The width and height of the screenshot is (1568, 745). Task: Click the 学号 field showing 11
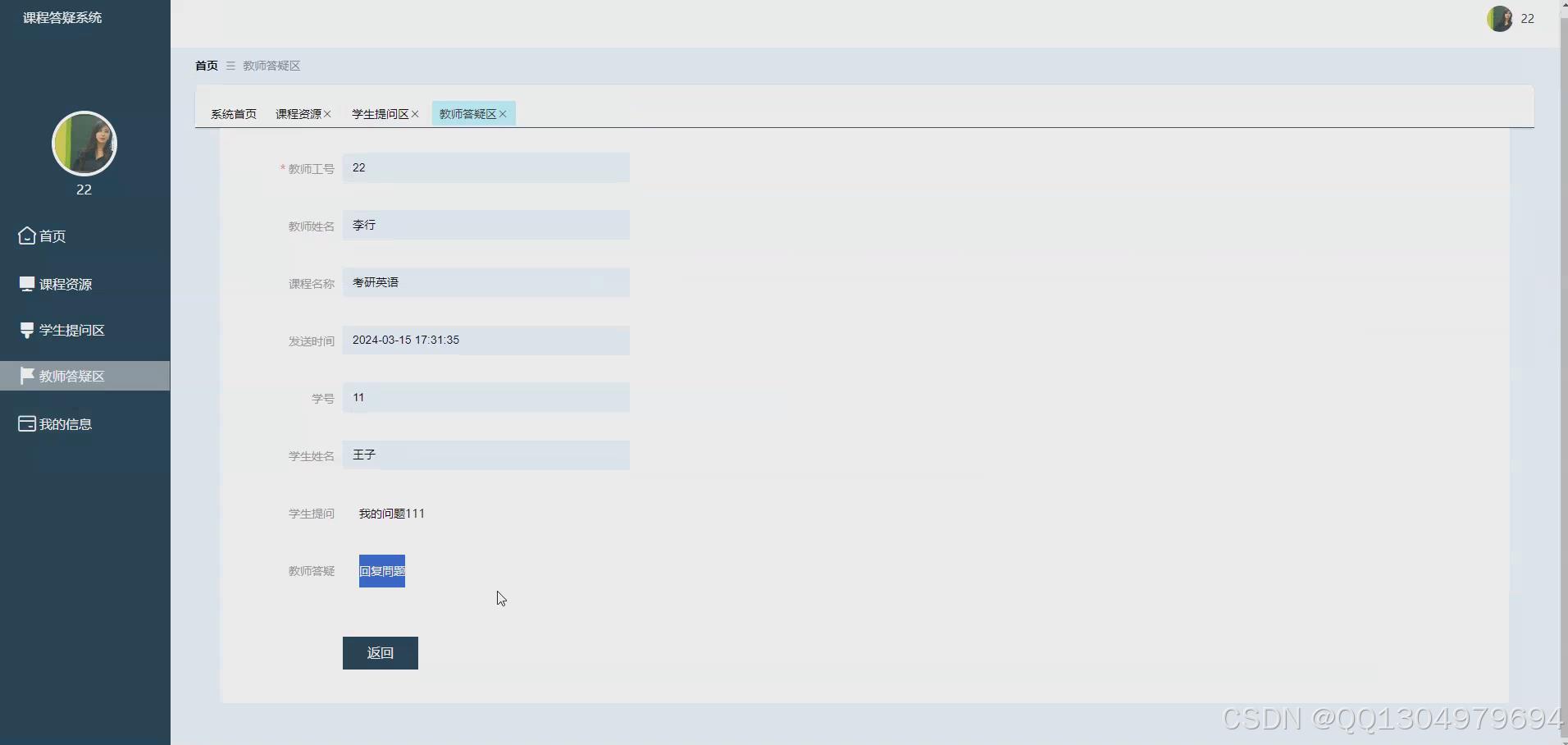coord(486,397)
